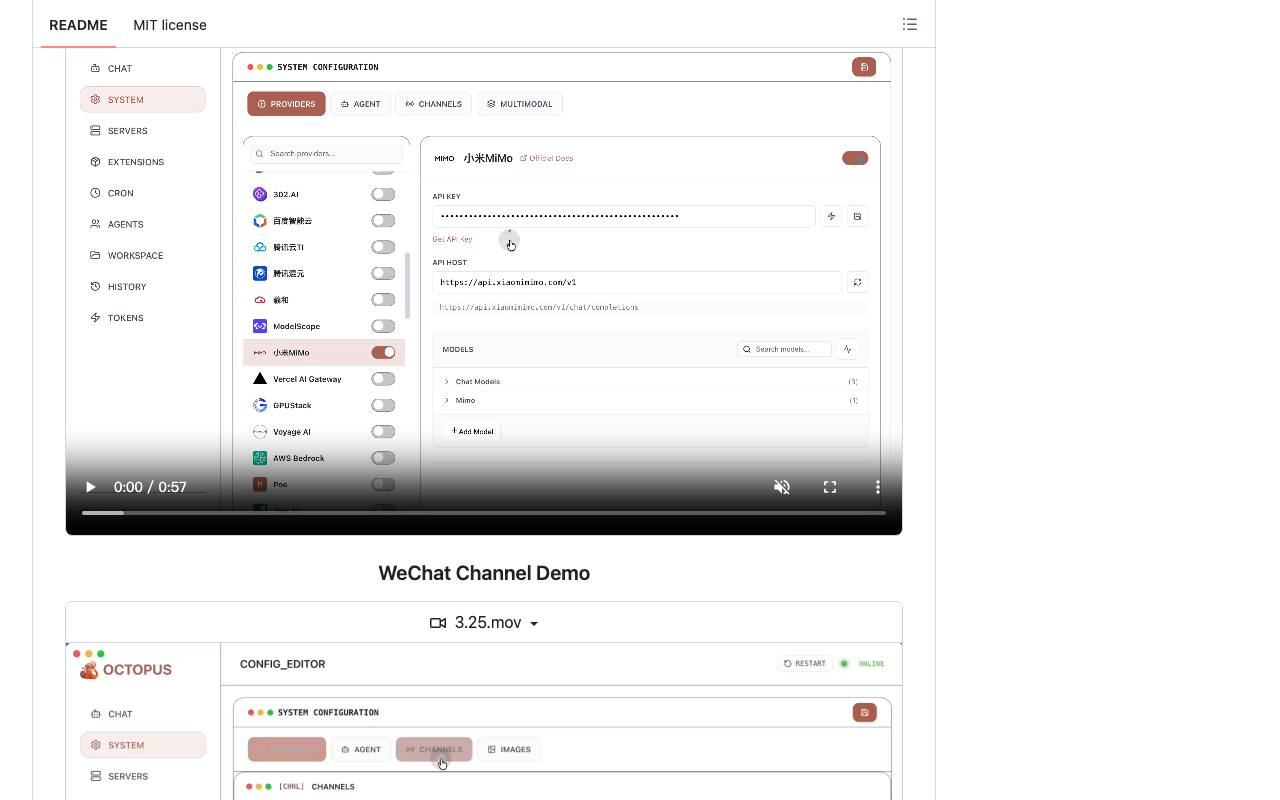Screen dimensions: 1280x800
Task: Open the Official Docs link
Action: (x=546, y=158)
